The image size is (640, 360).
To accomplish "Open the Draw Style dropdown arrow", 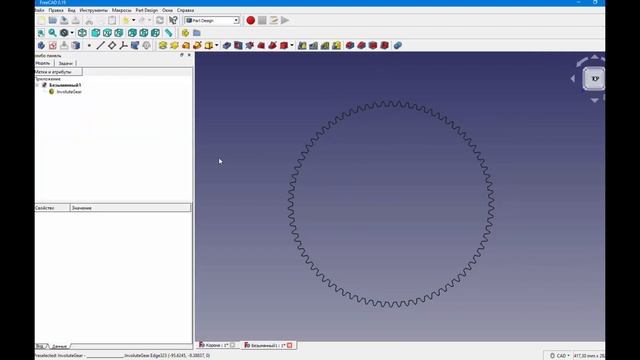I will point(72,33).
